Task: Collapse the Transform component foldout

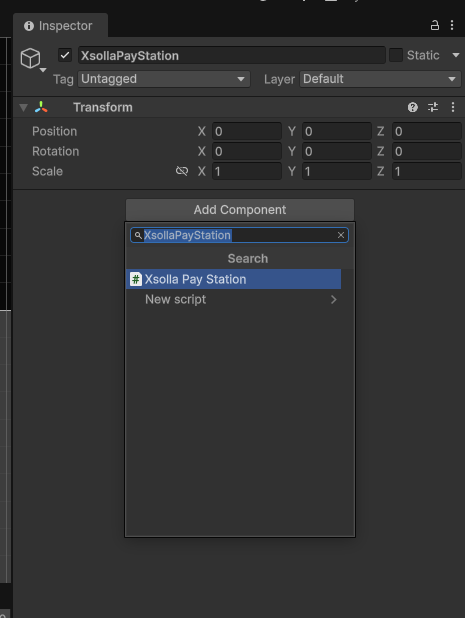Action: point(24,107)
